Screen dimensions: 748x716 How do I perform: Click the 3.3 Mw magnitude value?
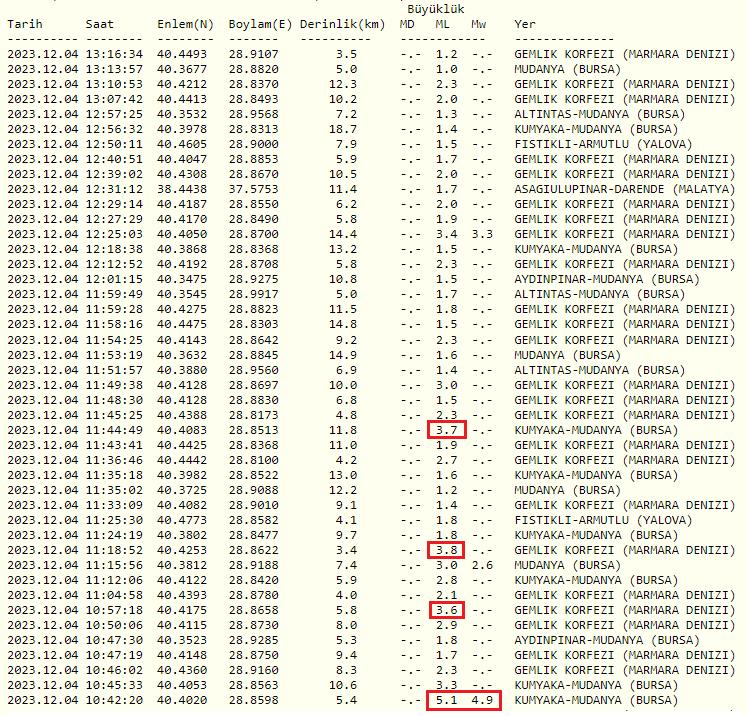[x=482, y=234]
